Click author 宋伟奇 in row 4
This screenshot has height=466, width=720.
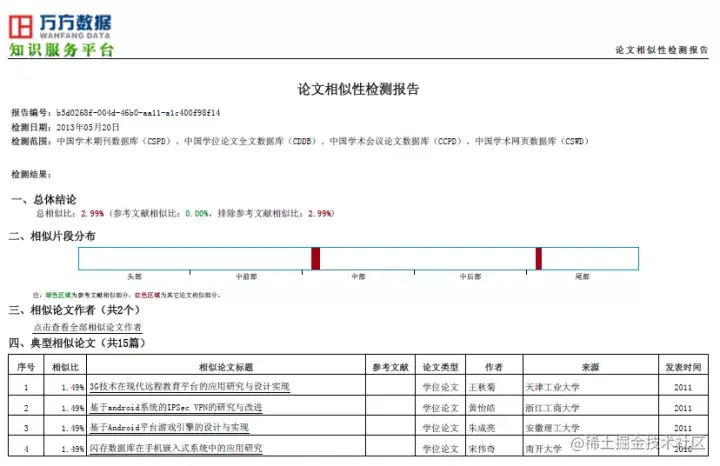click(x=482, y=449)
